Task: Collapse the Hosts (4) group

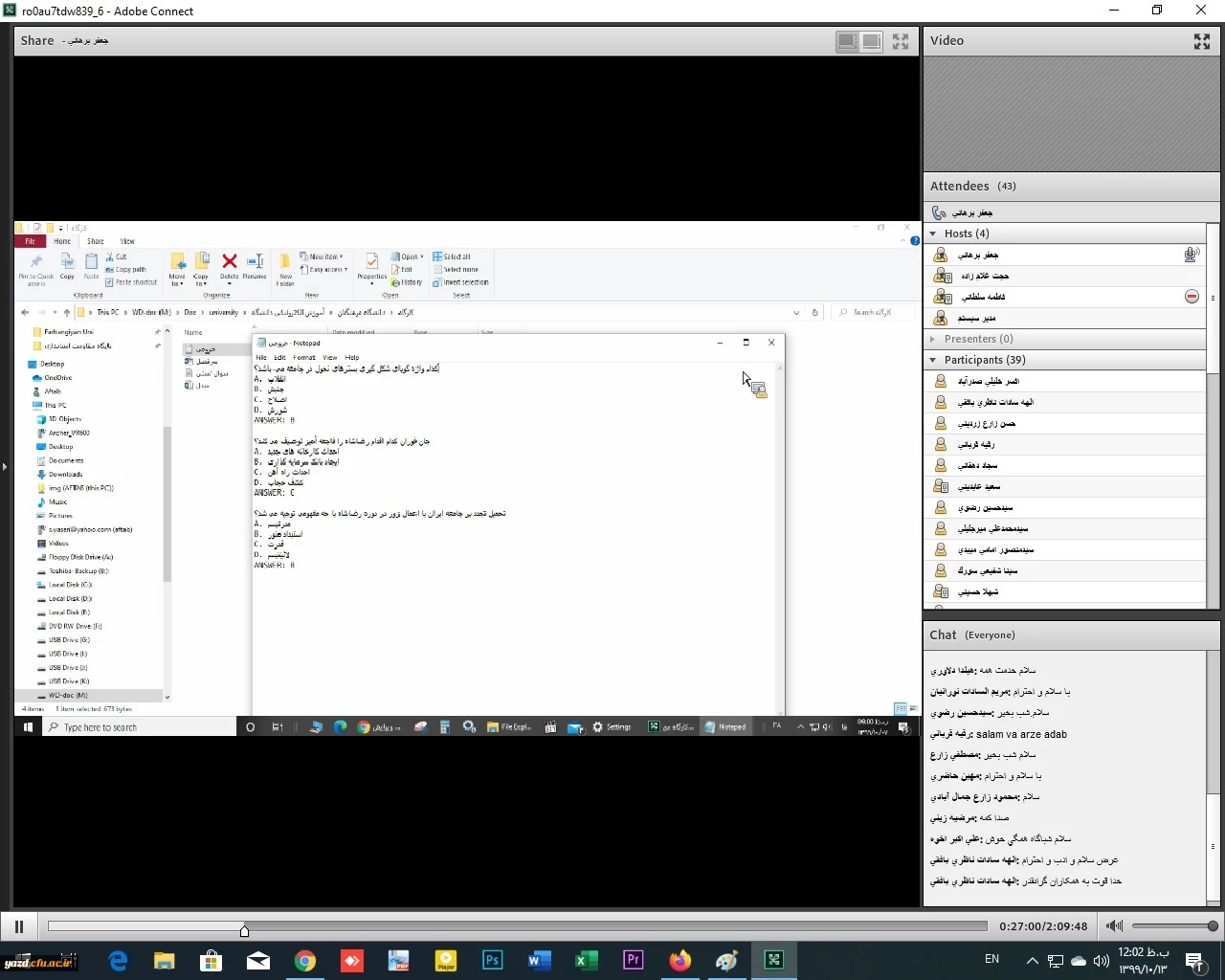Action: [x=933, y=234]
